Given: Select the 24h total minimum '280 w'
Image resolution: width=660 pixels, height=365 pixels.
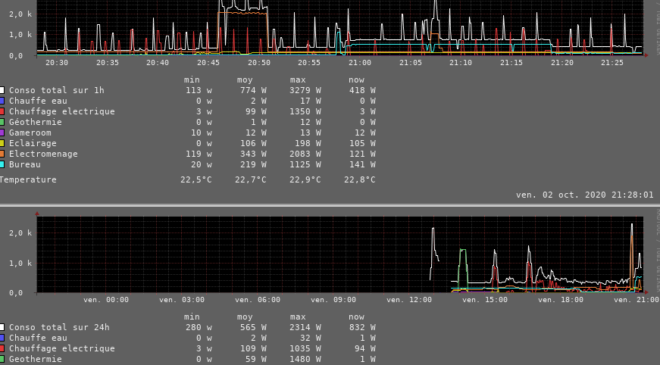Looking at the screenshot, I should click(x=199, y=327).
